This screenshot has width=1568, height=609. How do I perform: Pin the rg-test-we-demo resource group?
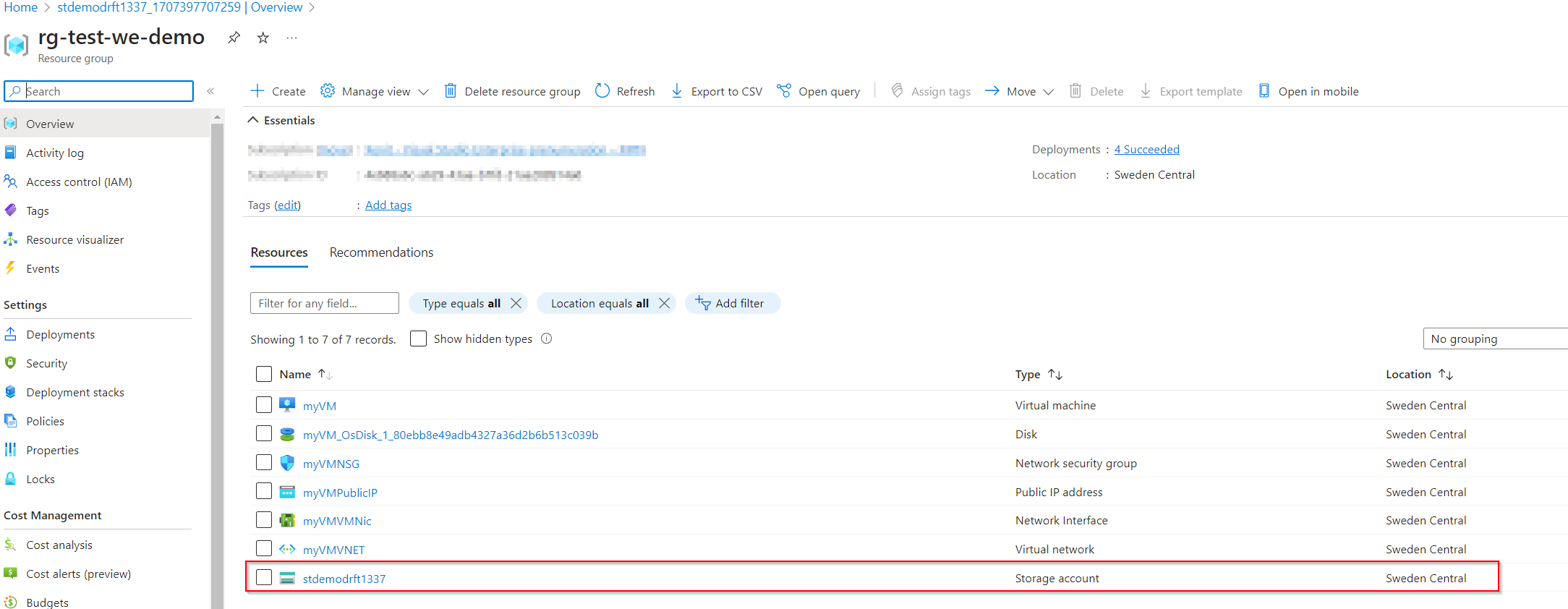click(234, 38)
